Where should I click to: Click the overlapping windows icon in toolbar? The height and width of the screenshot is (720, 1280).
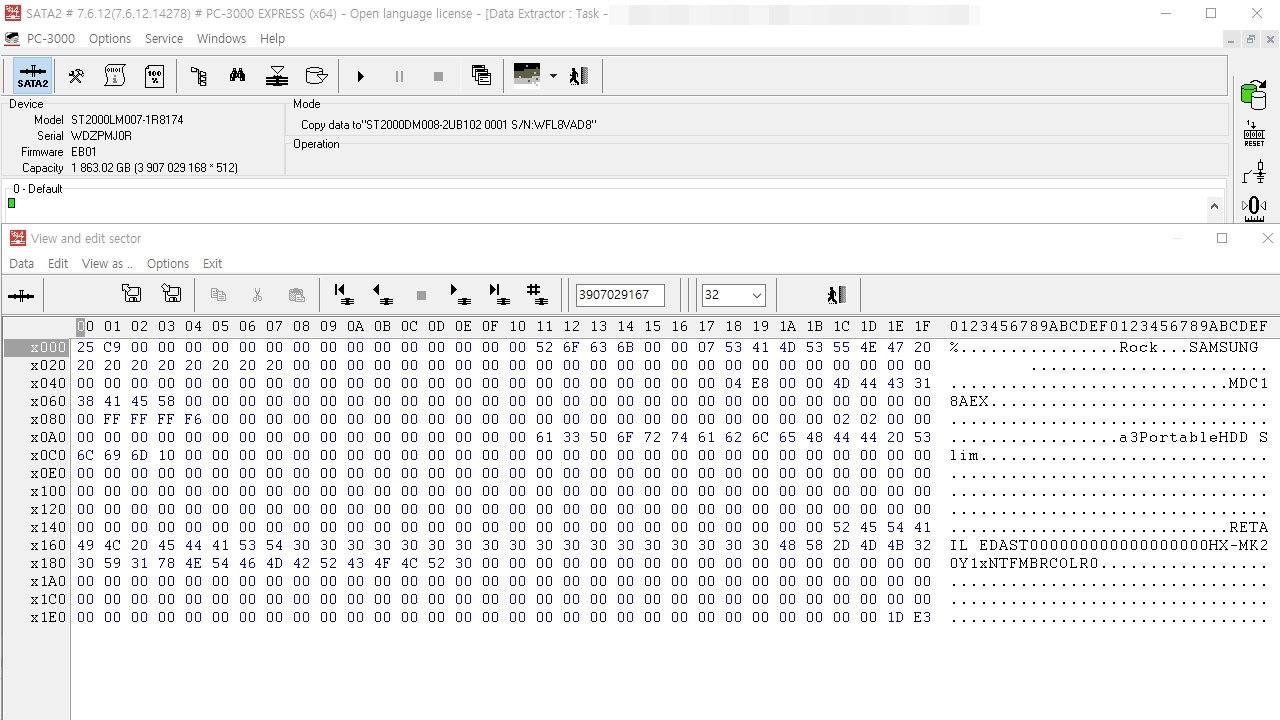click(481, 76)
